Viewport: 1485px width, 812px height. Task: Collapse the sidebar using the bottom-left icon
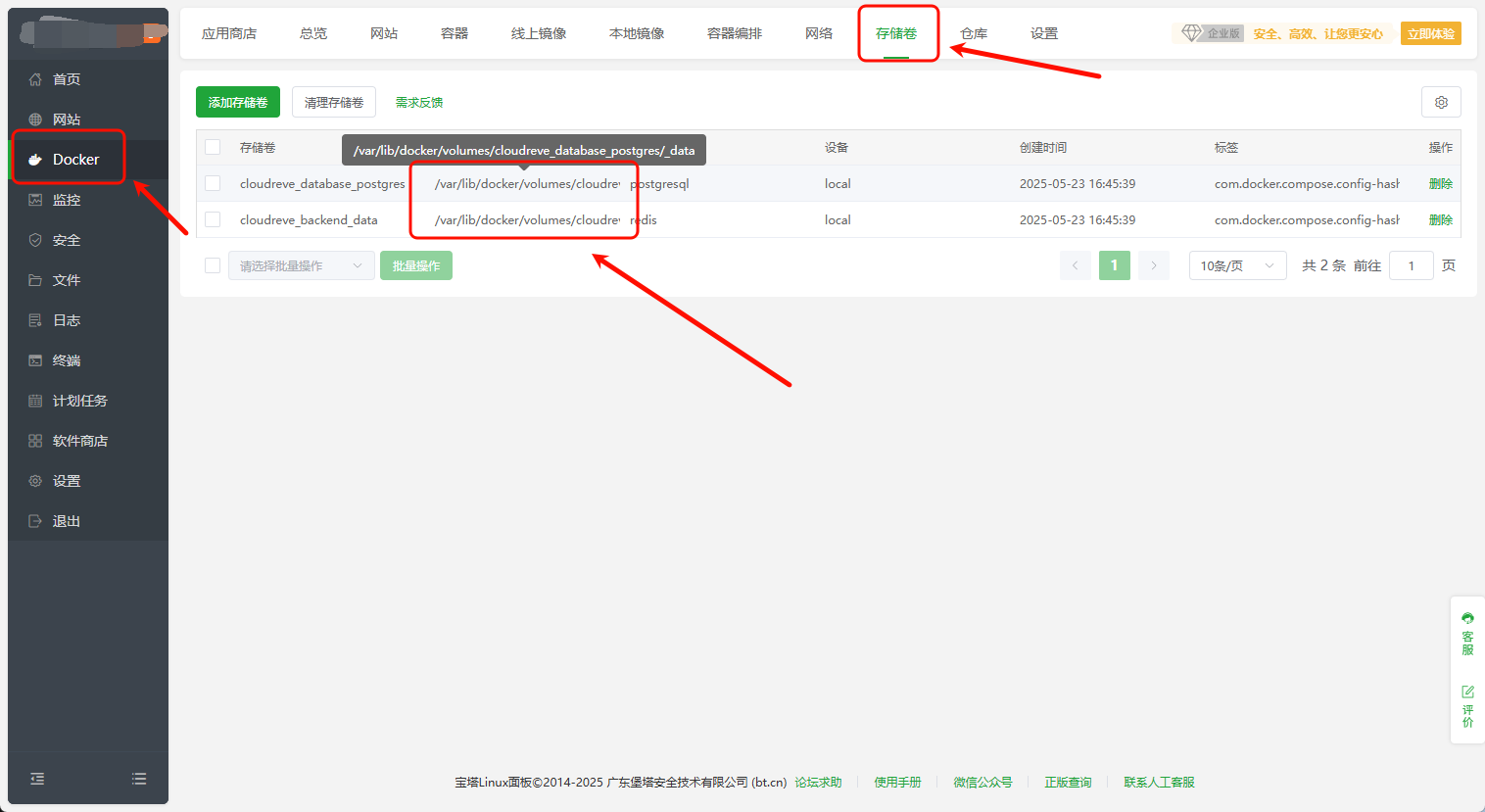click(37, 779)
